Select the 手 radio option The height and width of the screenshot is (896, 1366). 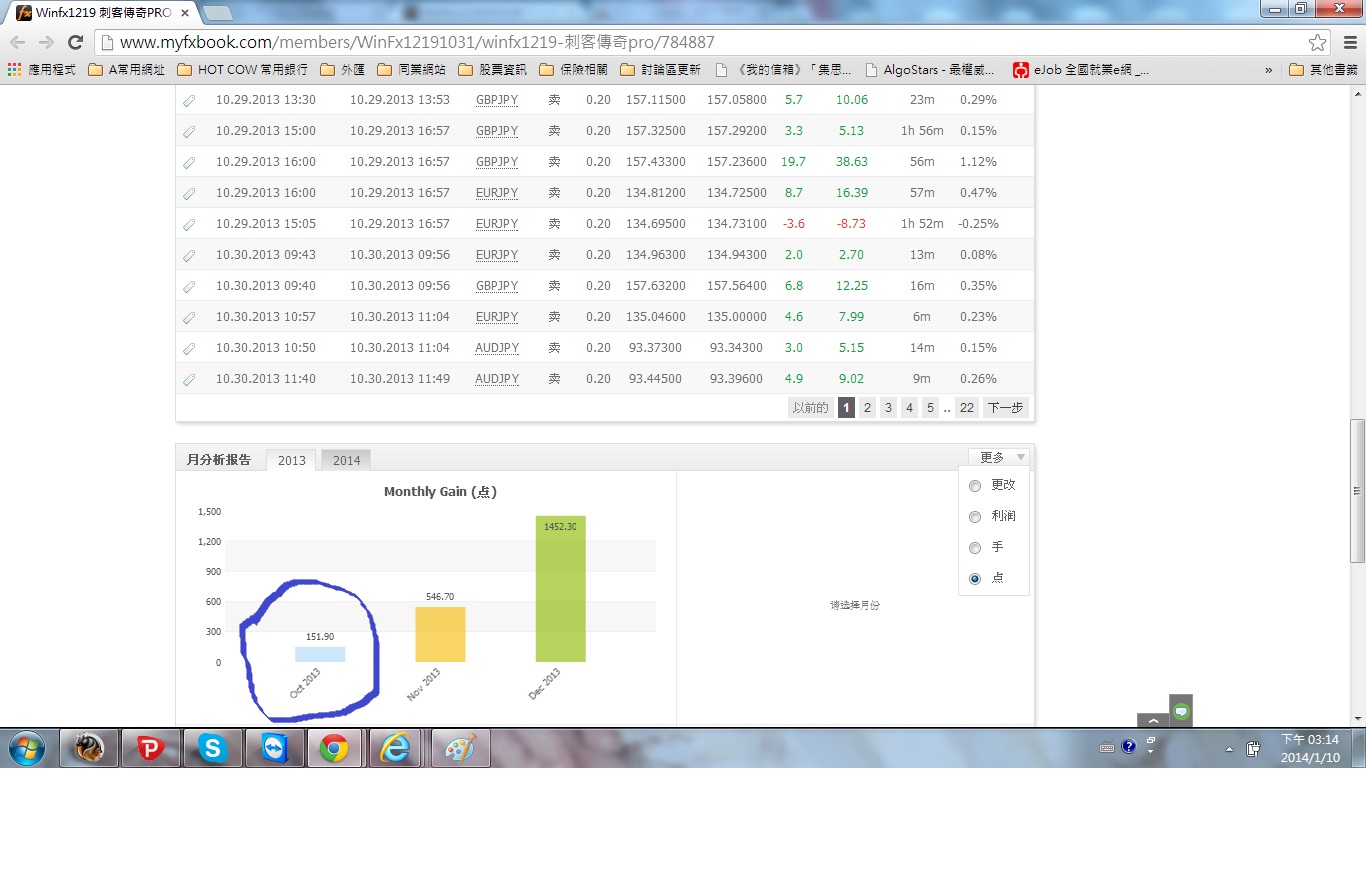pos(975,548)
